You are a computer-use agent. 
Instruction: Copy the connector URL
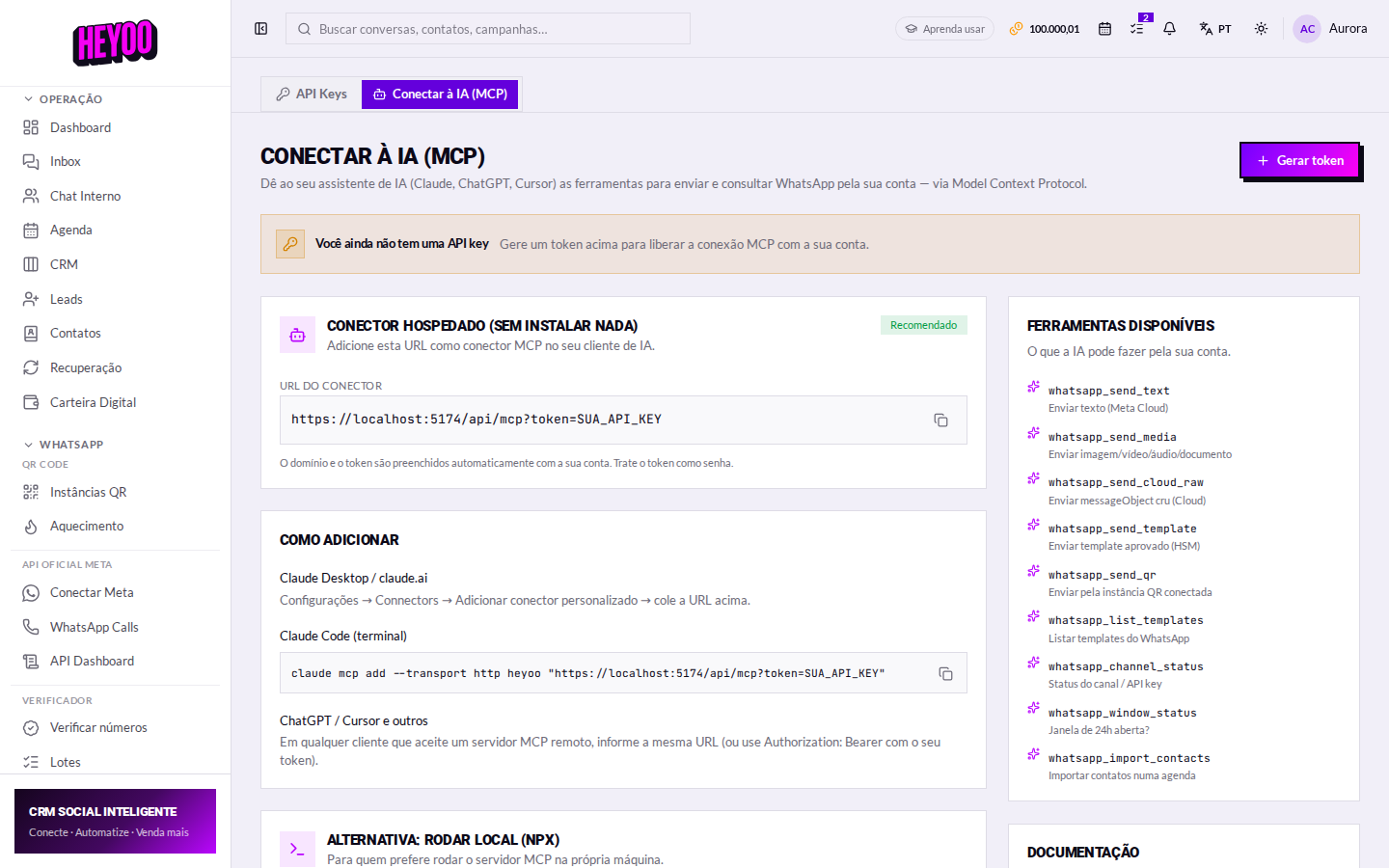pos(940,420)
